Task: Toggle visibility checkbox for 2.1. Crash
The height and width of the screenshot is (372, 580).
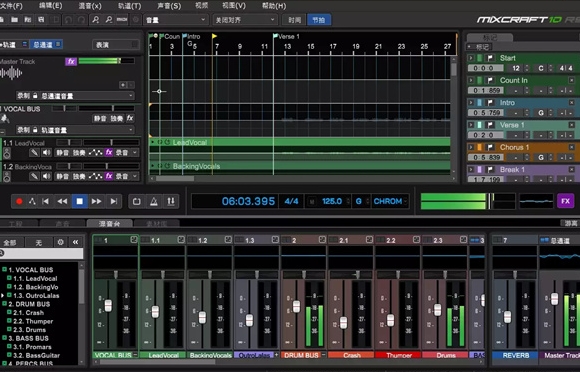Action: (x=9, y=312)
